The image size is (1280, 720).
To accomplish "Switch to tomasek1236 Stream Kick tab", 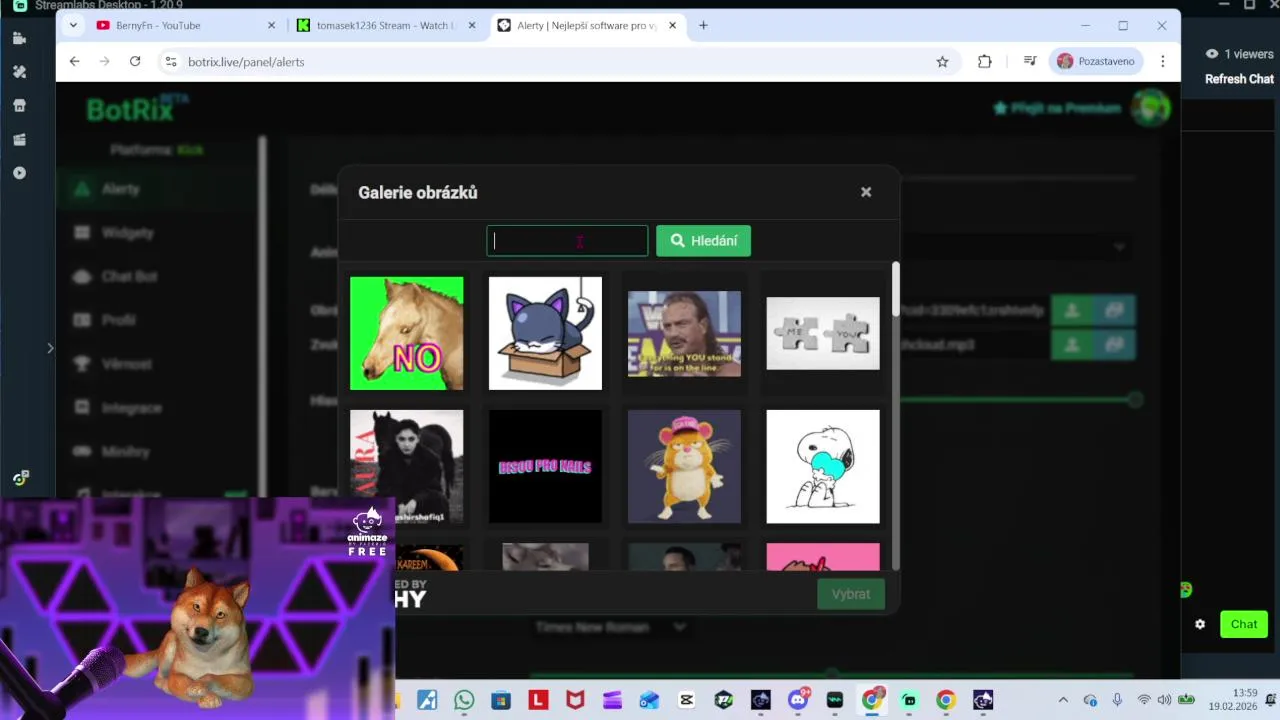I will [388, 25].
